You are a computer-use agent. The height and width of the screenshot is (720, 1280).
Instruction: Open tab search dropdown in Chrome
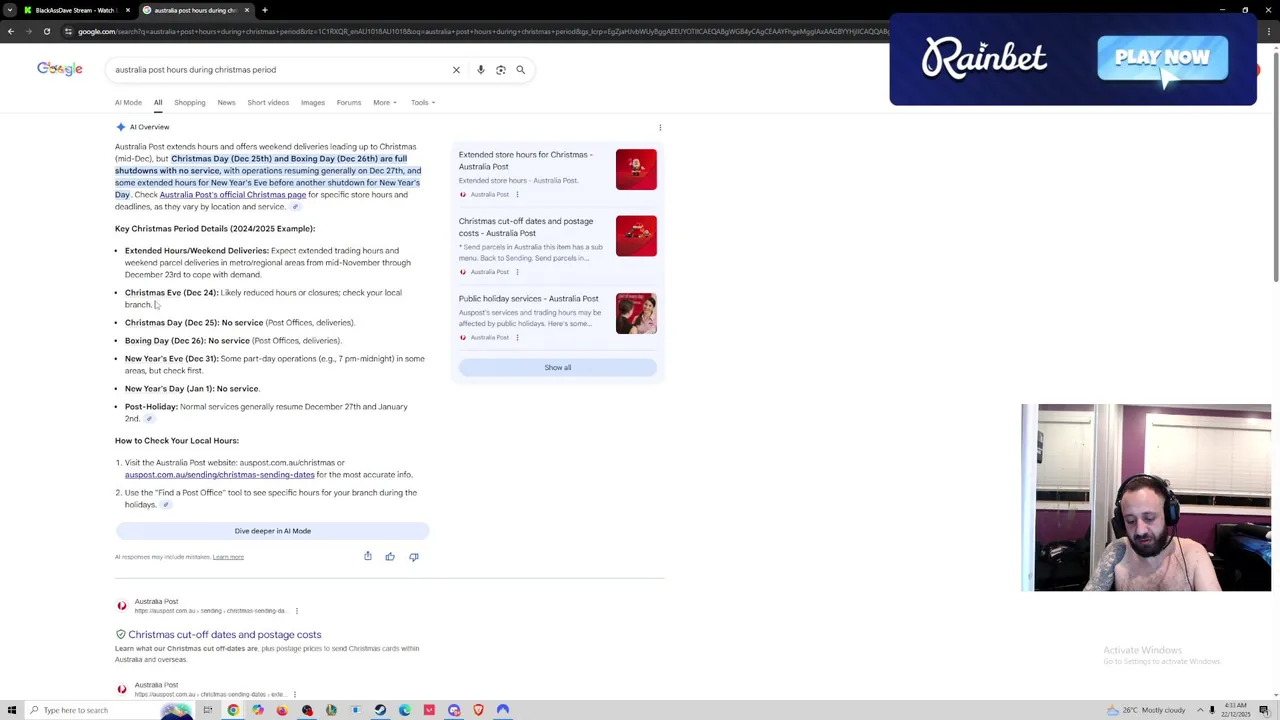coord(10,10)
